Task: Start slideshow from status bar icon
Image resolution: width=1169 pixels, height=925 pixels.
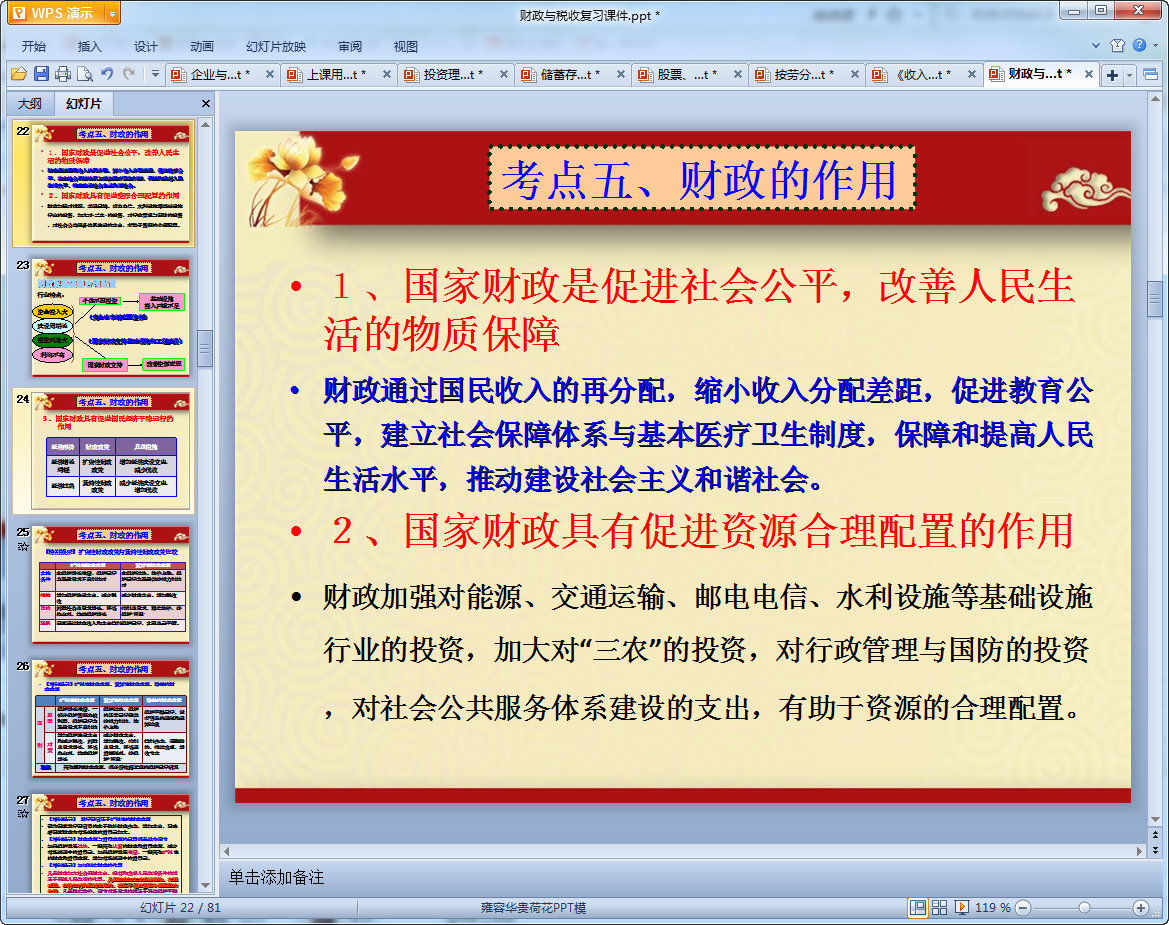Action: tap(962, 907)
